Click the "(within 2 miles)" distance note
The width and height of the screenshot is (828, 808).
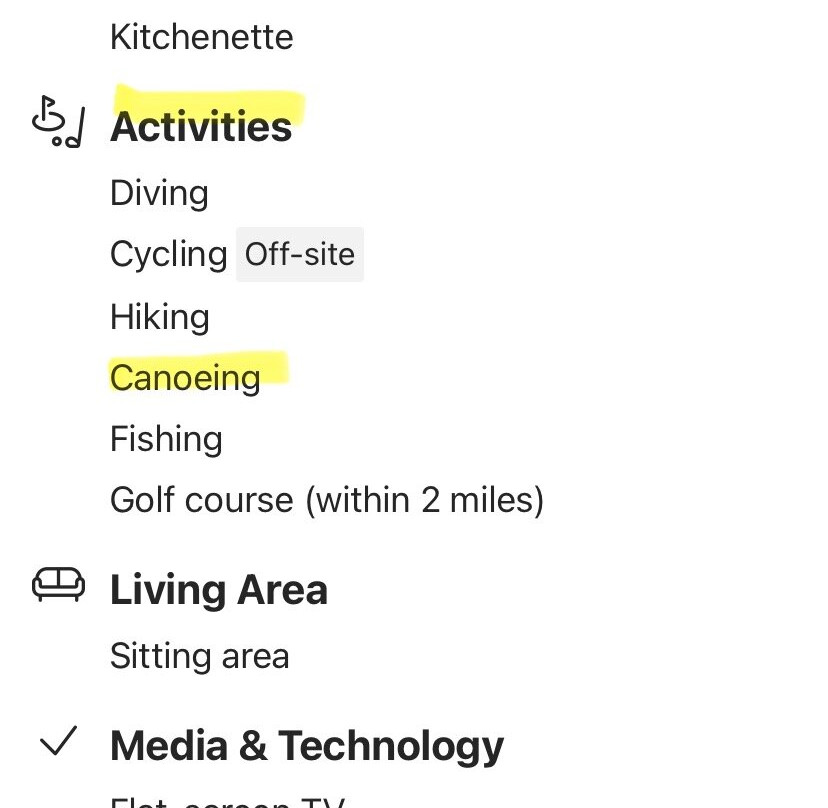pyautogui.click(x=424, y=499)
